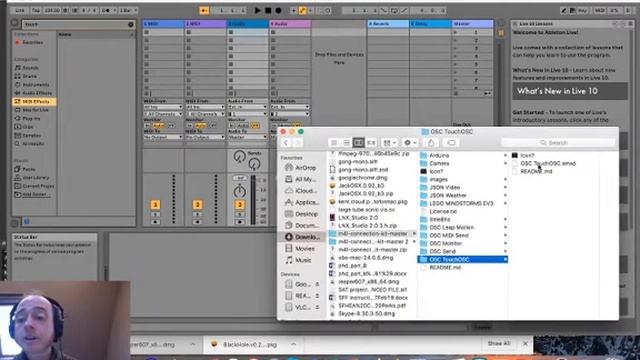Toggle the Follow button in Ableton transport
The width and height of the screenshot is (640, 360).
pyautogui.click(x=204, y=11)
